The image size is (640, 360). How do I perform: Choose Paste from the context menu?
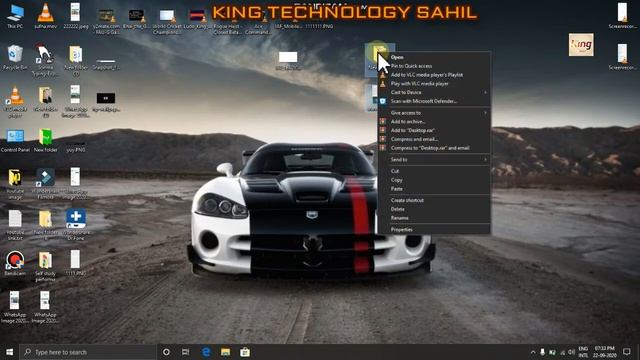coord(434,189)
